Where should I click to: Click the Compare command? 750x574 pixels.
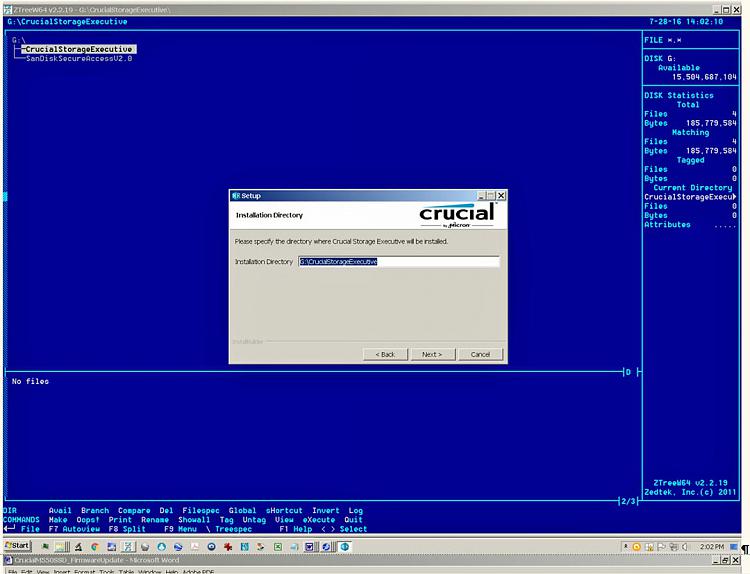point(134,510)
